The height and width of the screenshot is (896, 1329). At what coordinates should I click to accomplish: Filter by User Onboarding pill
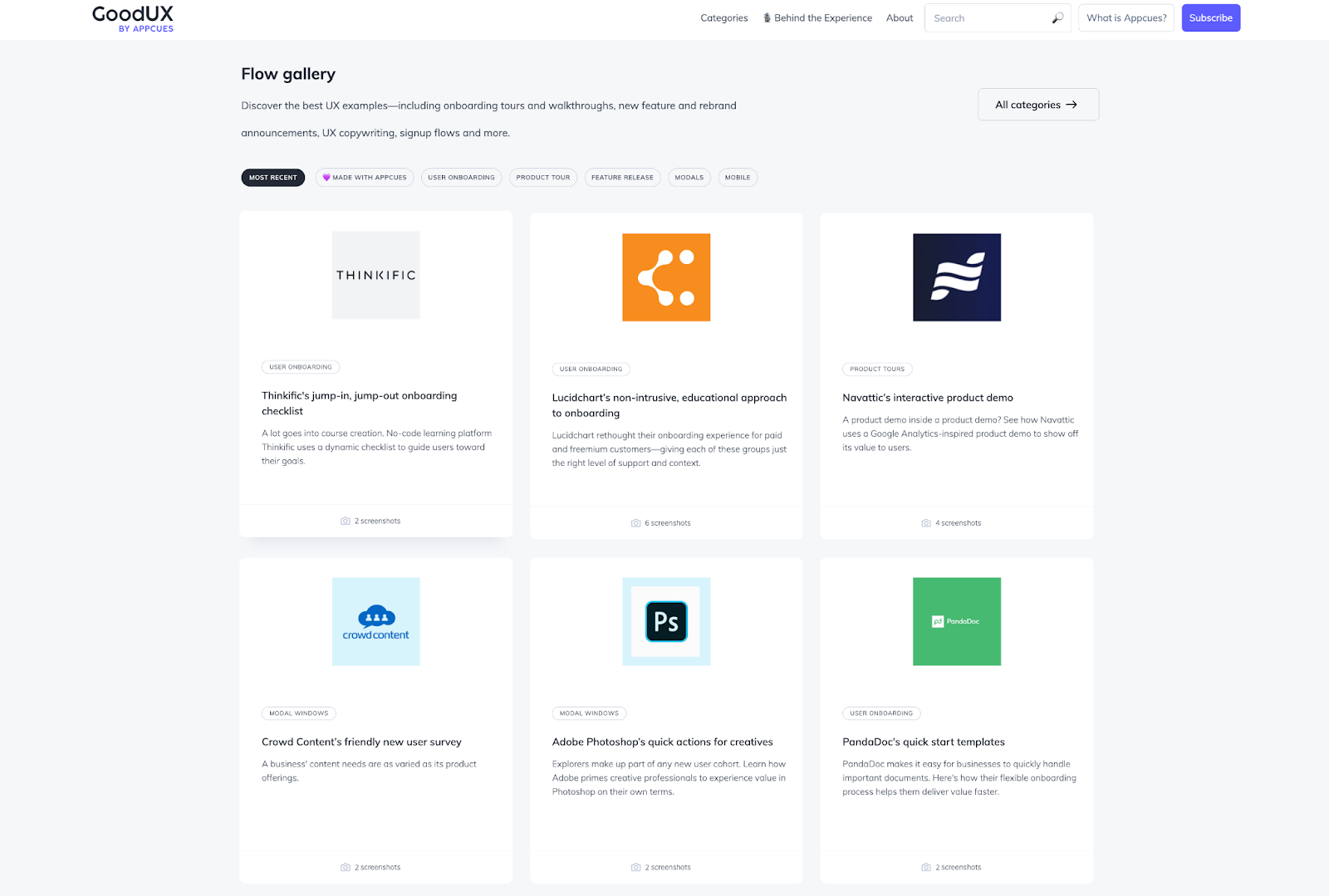461,178
